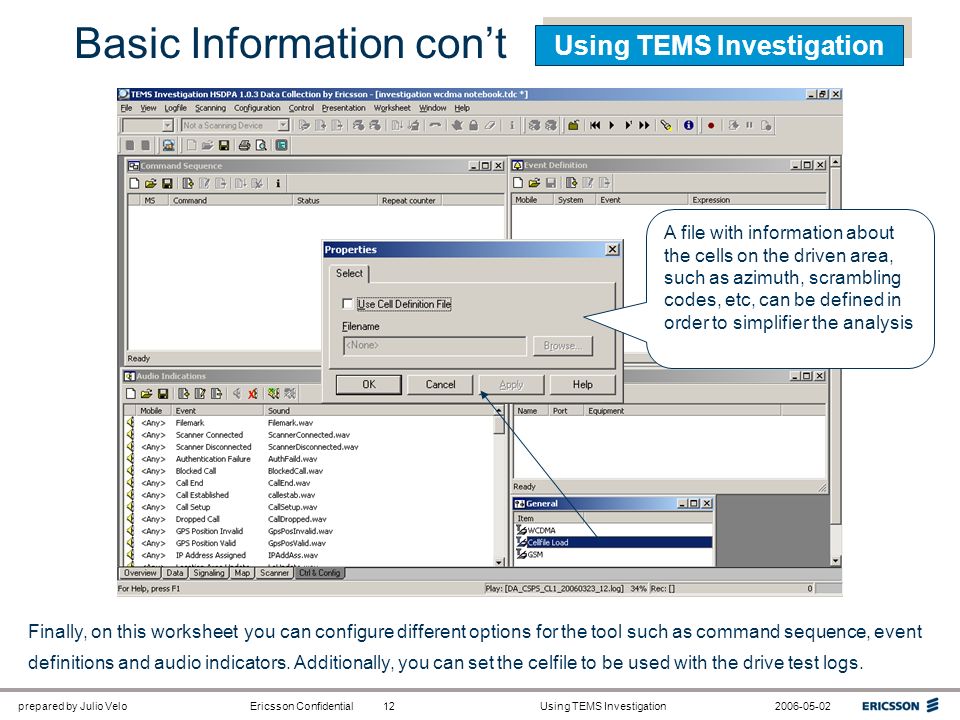Click the 34% playback progress in status bar
The image size is (960, 720).
pyautogui.click(x=638, y=588)
